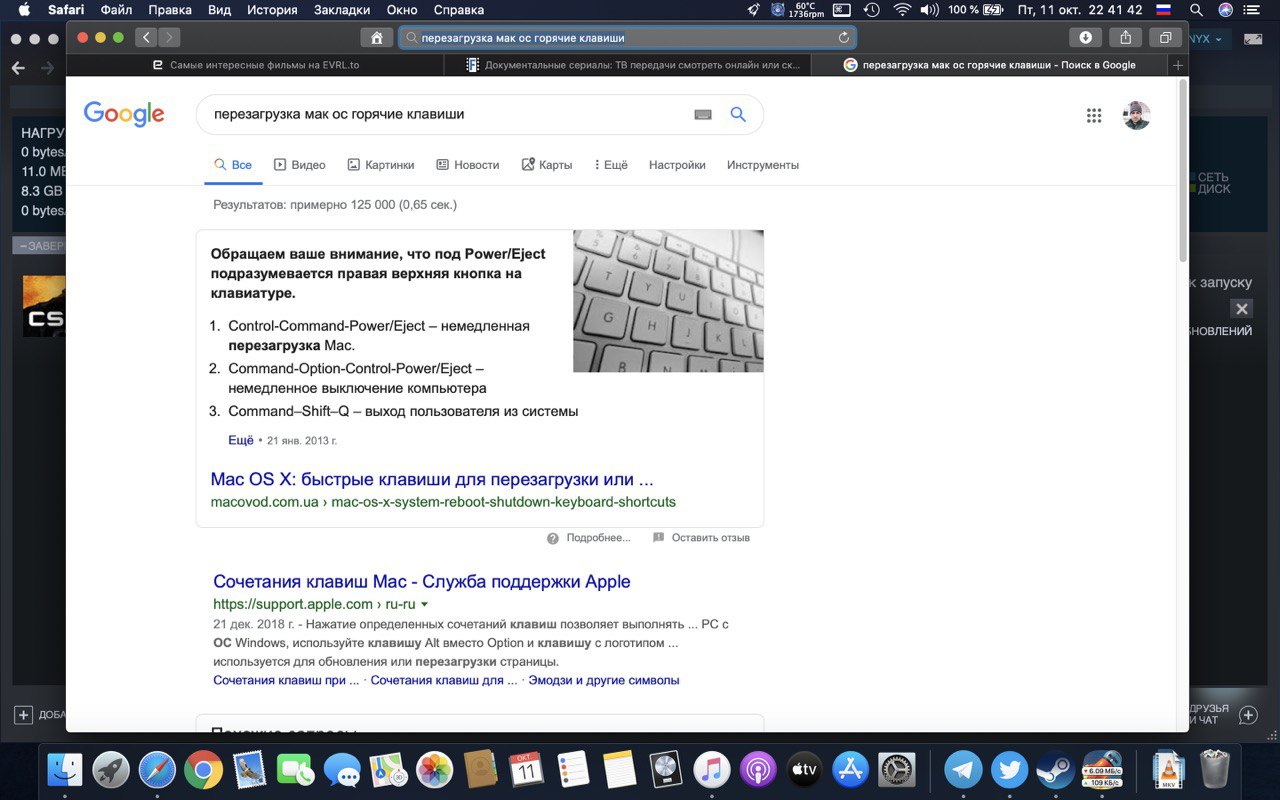Open the Google account avatar
The height and width of the screenshot is (800, 1280).
(x=1136, y=115)
